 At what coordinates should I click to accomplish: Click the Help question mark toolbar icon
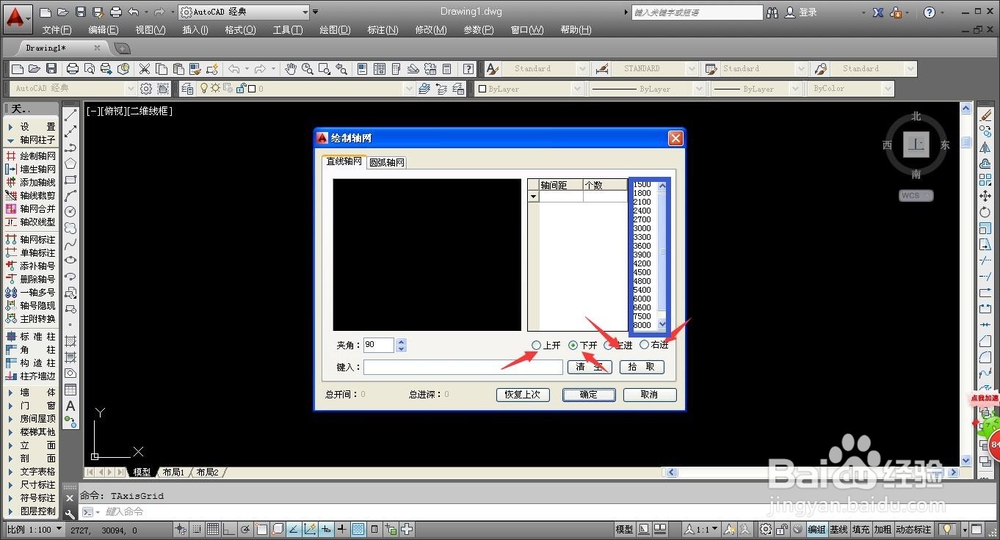[469, 68]
